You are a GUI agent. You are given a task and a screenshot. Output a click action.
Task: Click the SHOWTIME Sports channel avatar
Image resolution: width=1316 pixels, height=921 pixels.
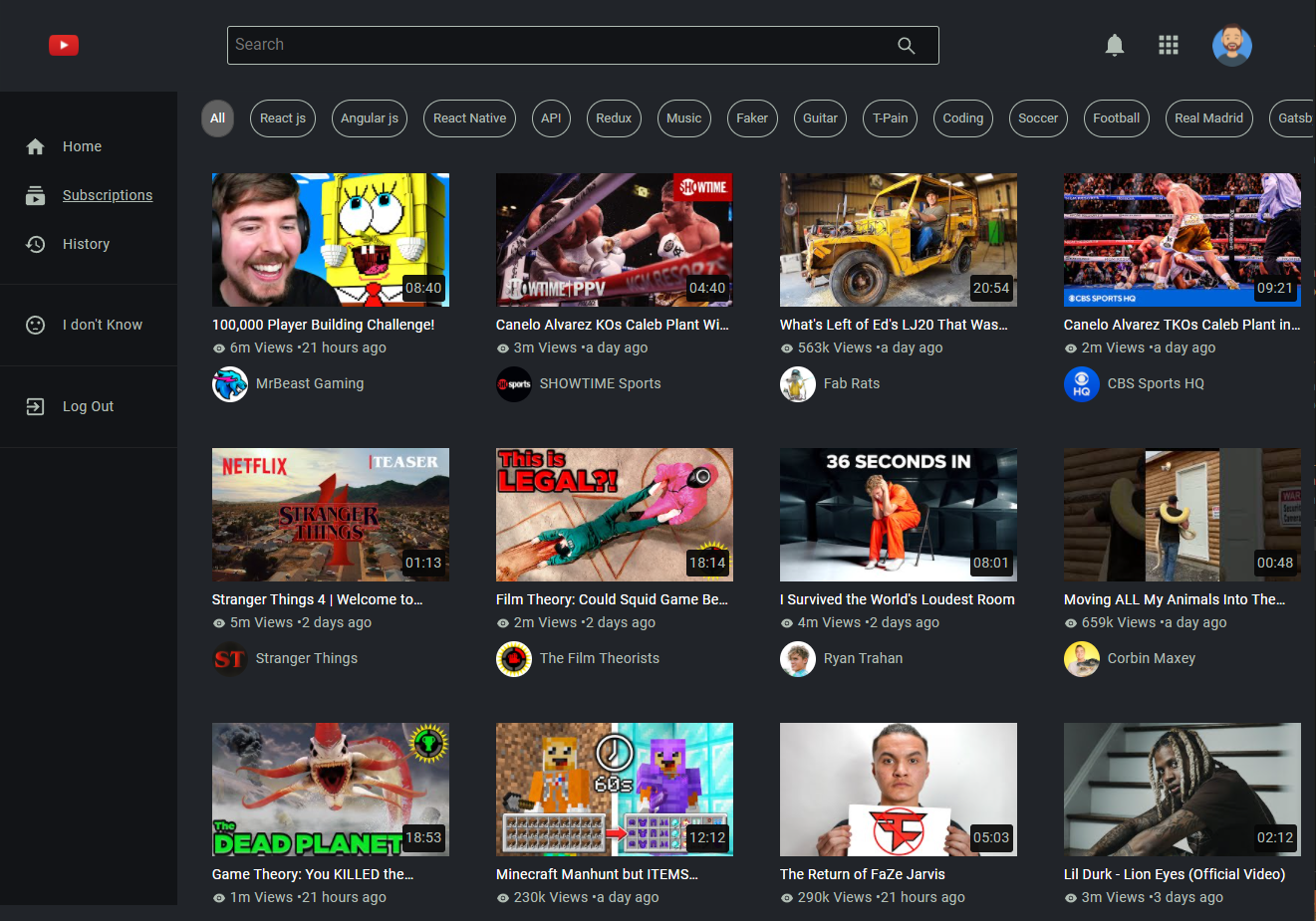point(514,384)
